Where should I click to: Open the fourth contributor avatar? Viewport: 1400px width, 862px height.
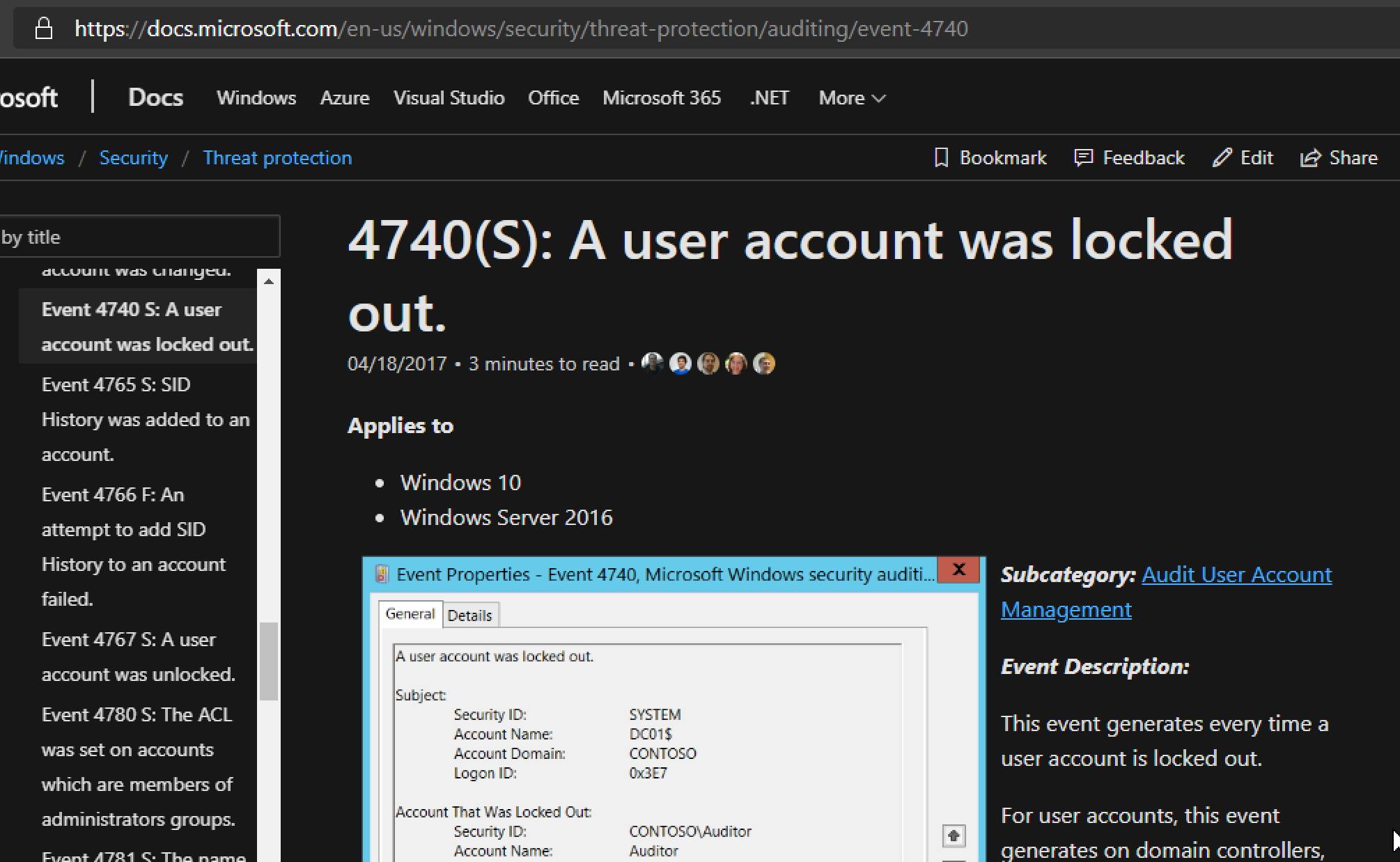coord(736,363)
